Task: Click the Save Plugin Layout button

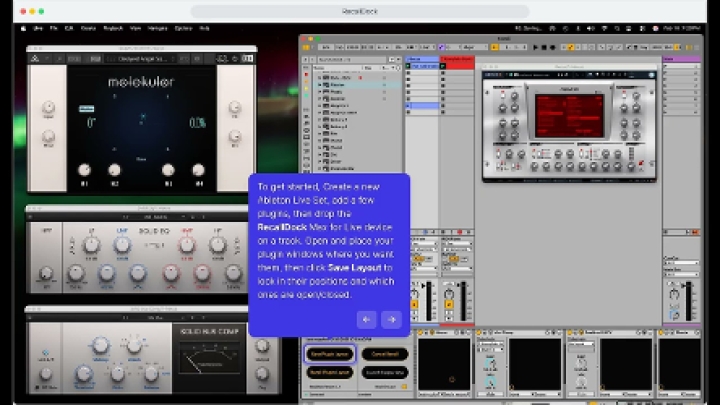Action: 329,354
